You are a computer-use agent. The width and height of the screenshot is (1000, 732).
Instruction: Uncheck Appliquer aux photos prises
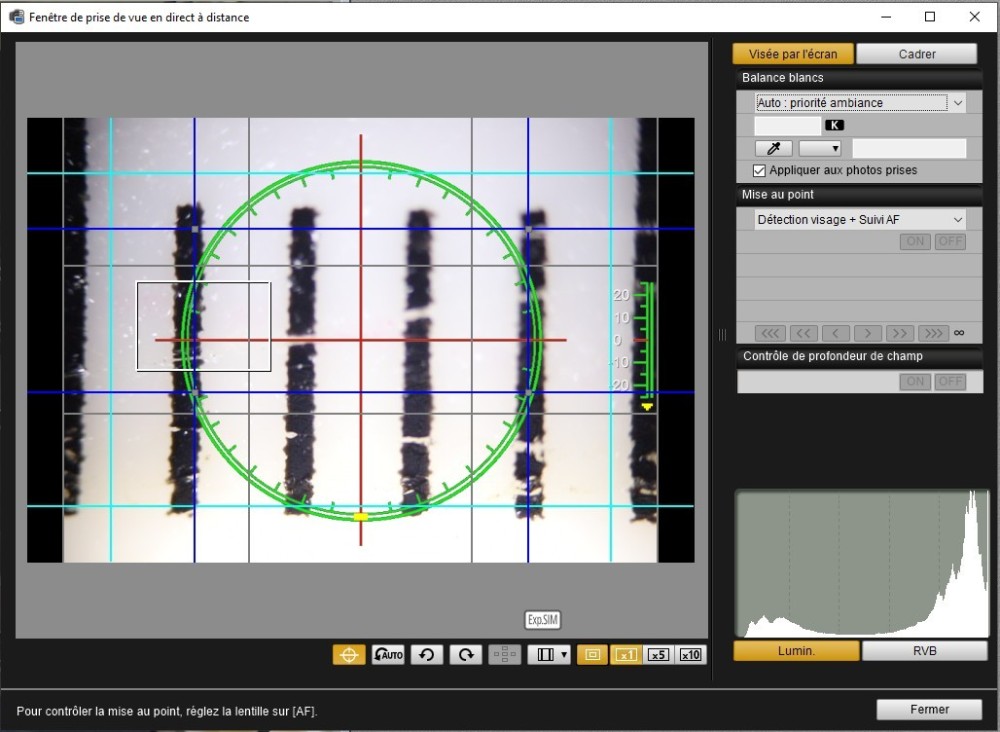click(759, 170)
